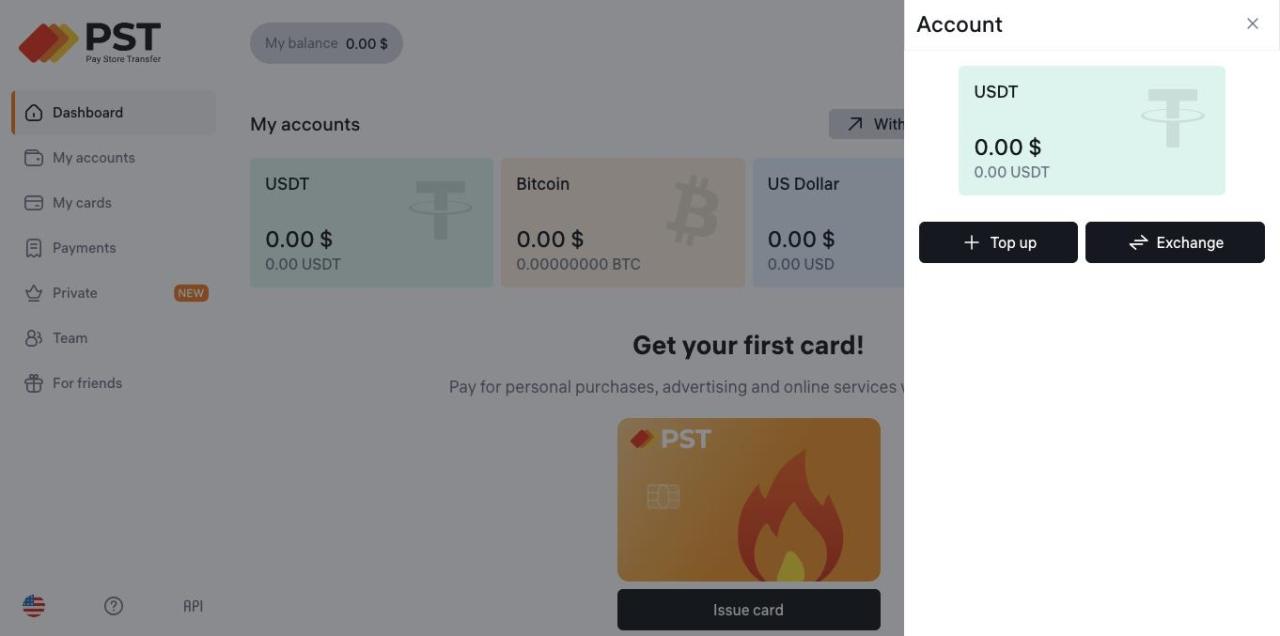Open the API link in sidebar
The image size is (1280, 636).
(x=193, y=606)
